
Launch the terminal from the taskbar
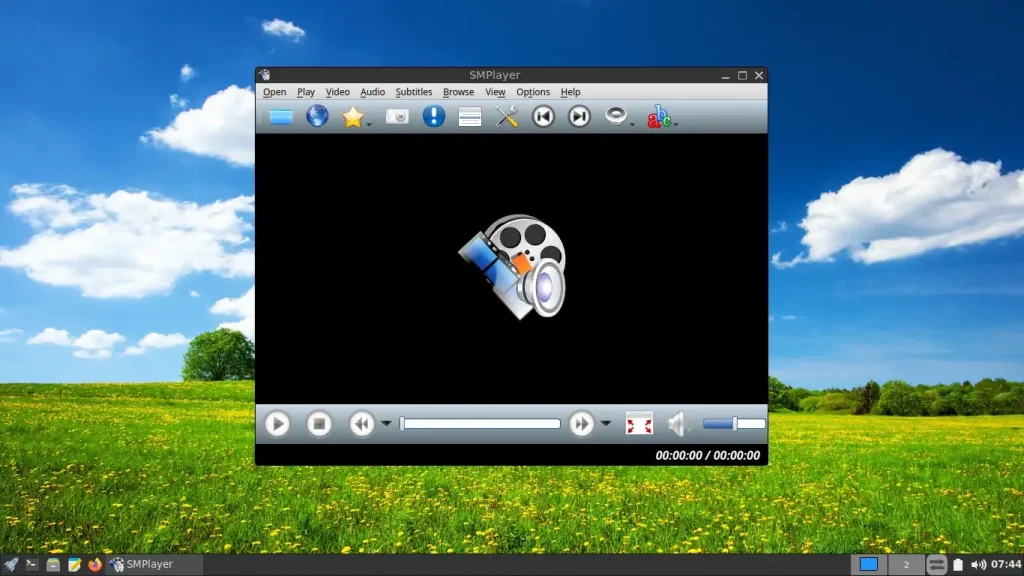point(31,564)
